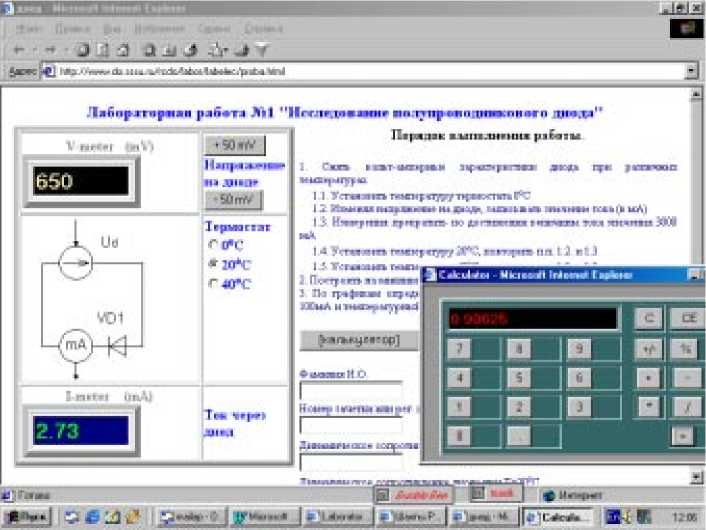
Task: Switch to the Laborator taskbar window
Action: pyautogui.click(x=338, y=517)
